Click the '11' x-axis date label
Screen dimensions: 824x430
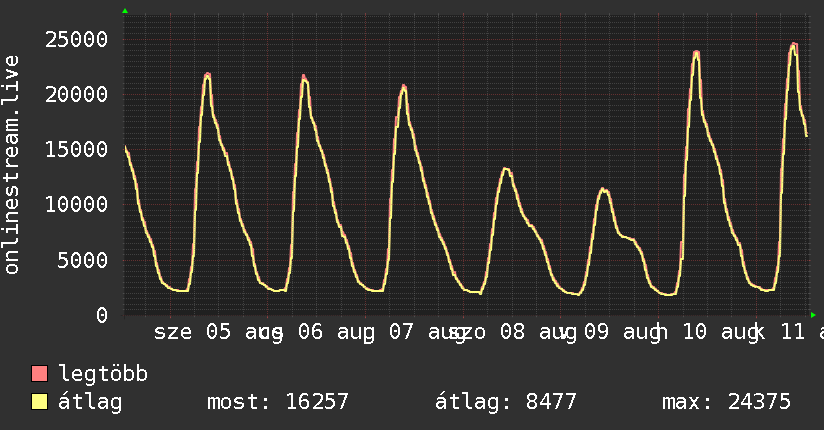[x=792, y=332]
